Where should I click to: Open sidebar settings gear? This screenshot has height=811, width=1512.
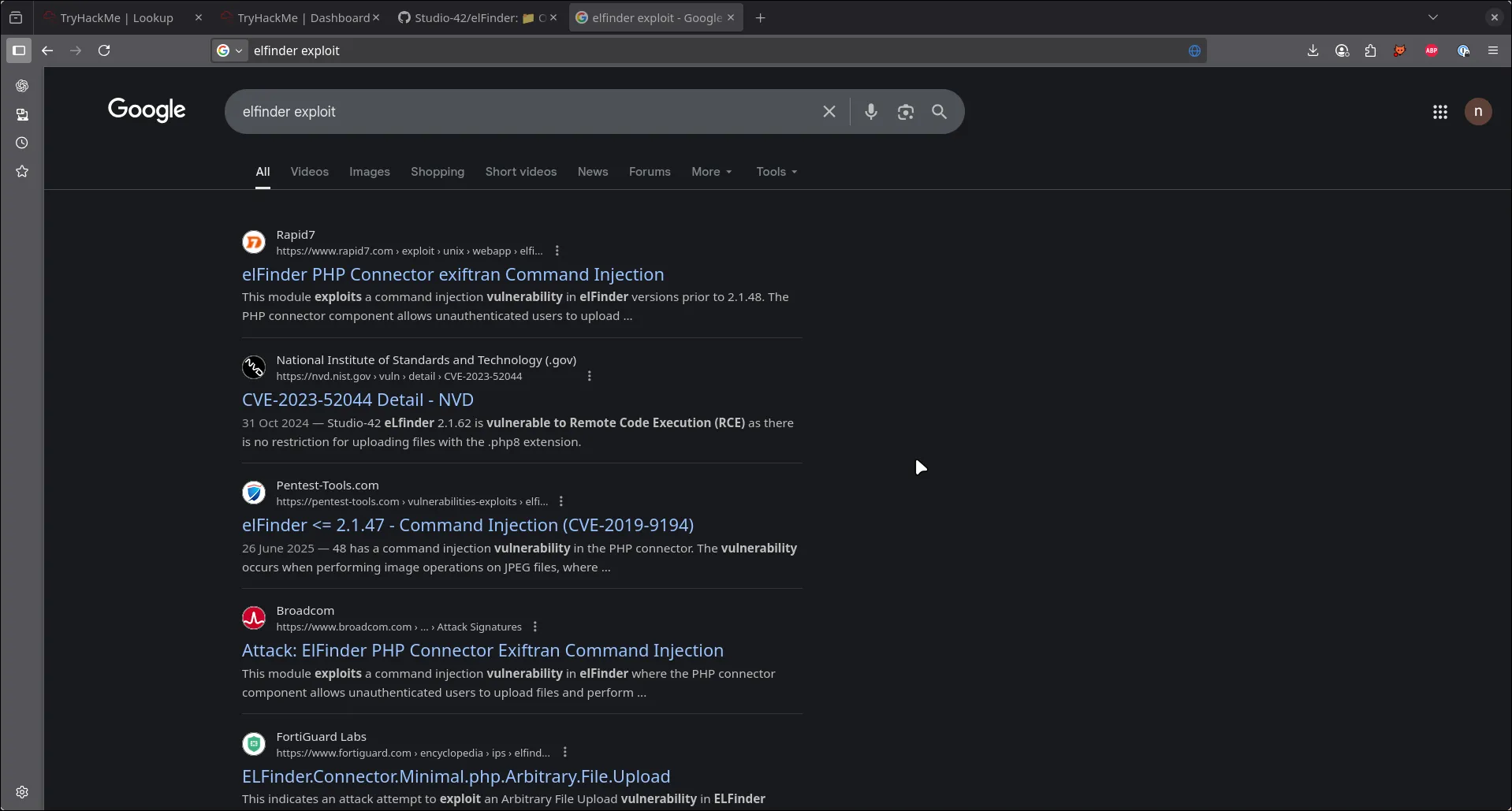click(22, 792)
